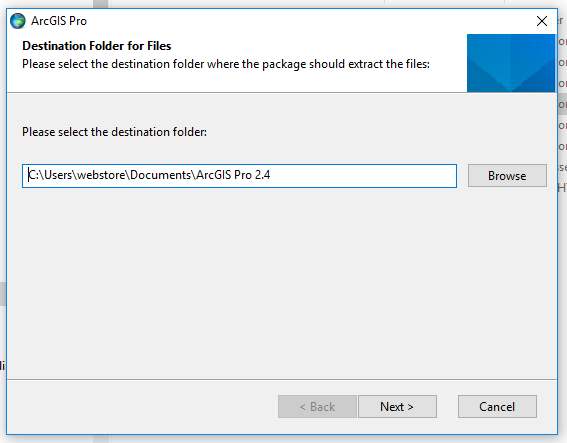Proceed with the Next > button

coord(397,406)
